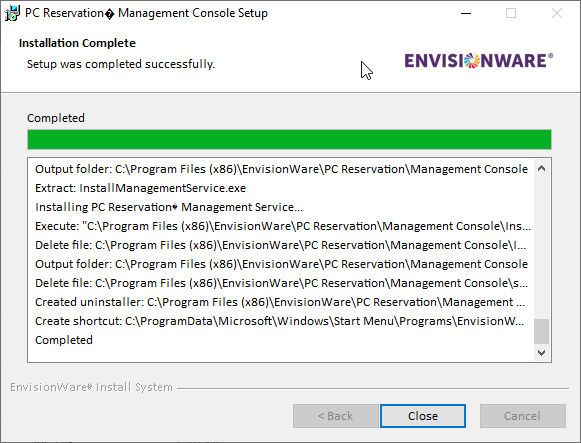Click the EnvisionWare logo
Screen dimensions: 581x443
coord(479,61)
